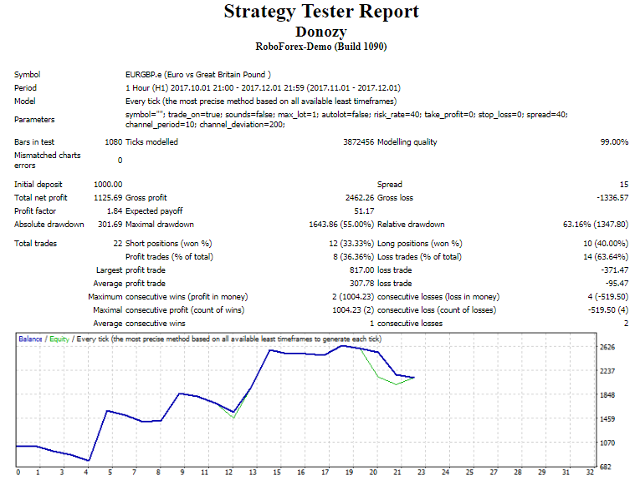Click the chart y-axis value '1848'
This screenshot has width=640, height=480.
click(607, 395)
